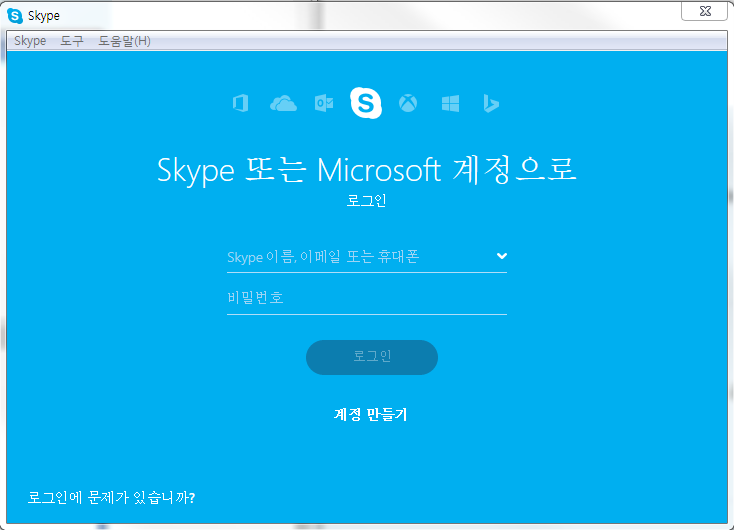Close the Skype window
The image size is (734, 530).
(x=705, y=11)
